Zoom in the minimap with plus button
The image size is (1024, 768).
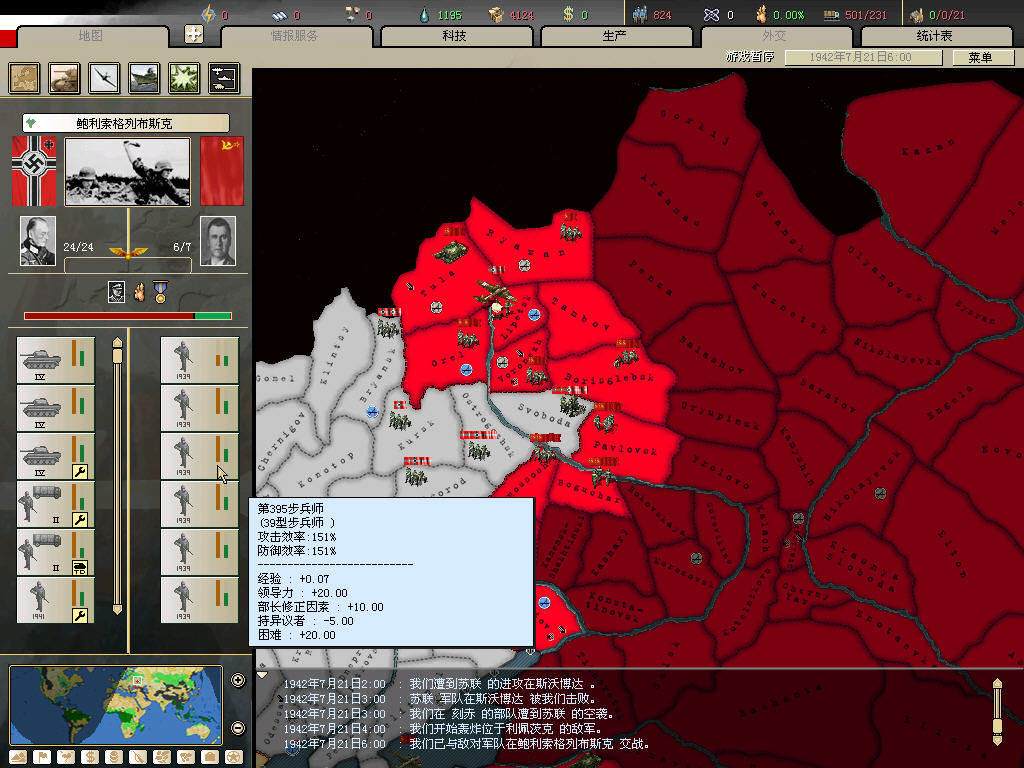tap(238, 680)
